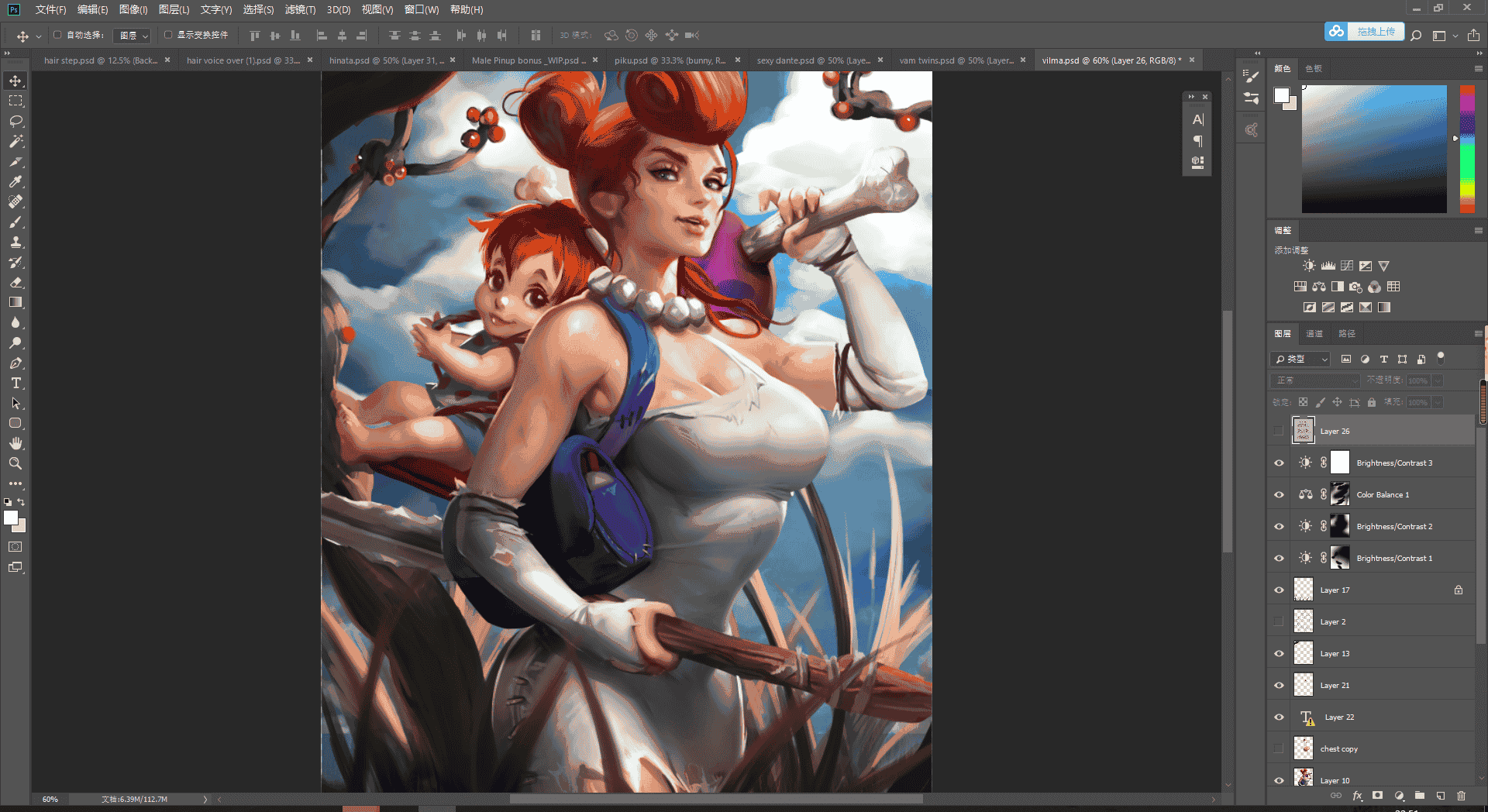Image resolution: width=1488 pixels, height=812 pixels.
Task: Select the Move tool
Action: point(15,81)
